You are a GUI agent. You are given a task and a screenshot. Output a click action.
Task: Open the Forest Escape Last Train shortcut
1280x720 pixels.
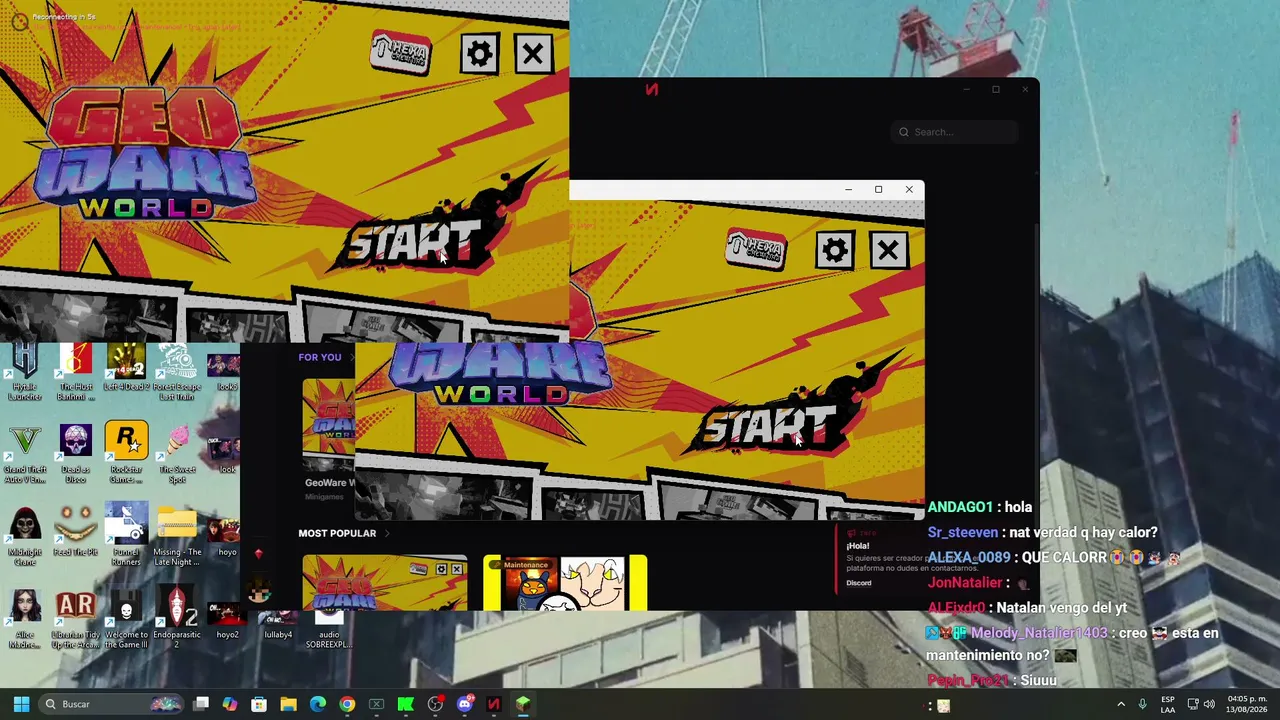(177, 371)
